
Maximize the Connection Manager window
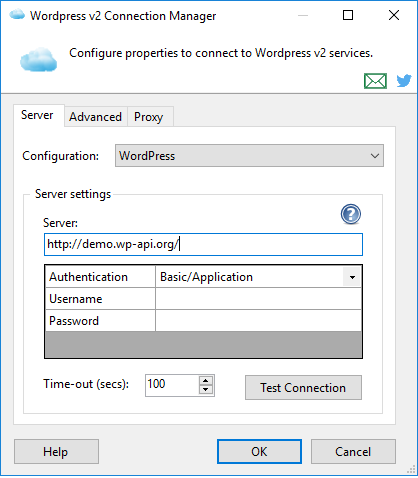pos(348,15)
